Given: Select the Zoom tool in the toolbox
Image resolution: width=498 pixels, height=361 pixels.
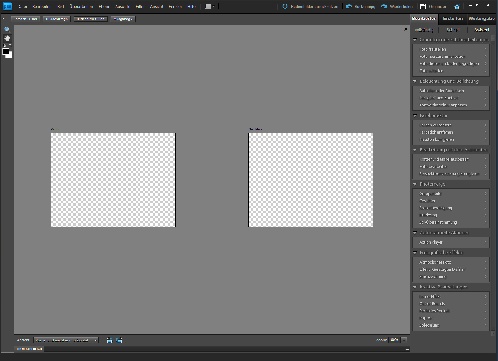Looking at the screenshot, I should click(7, 30).
